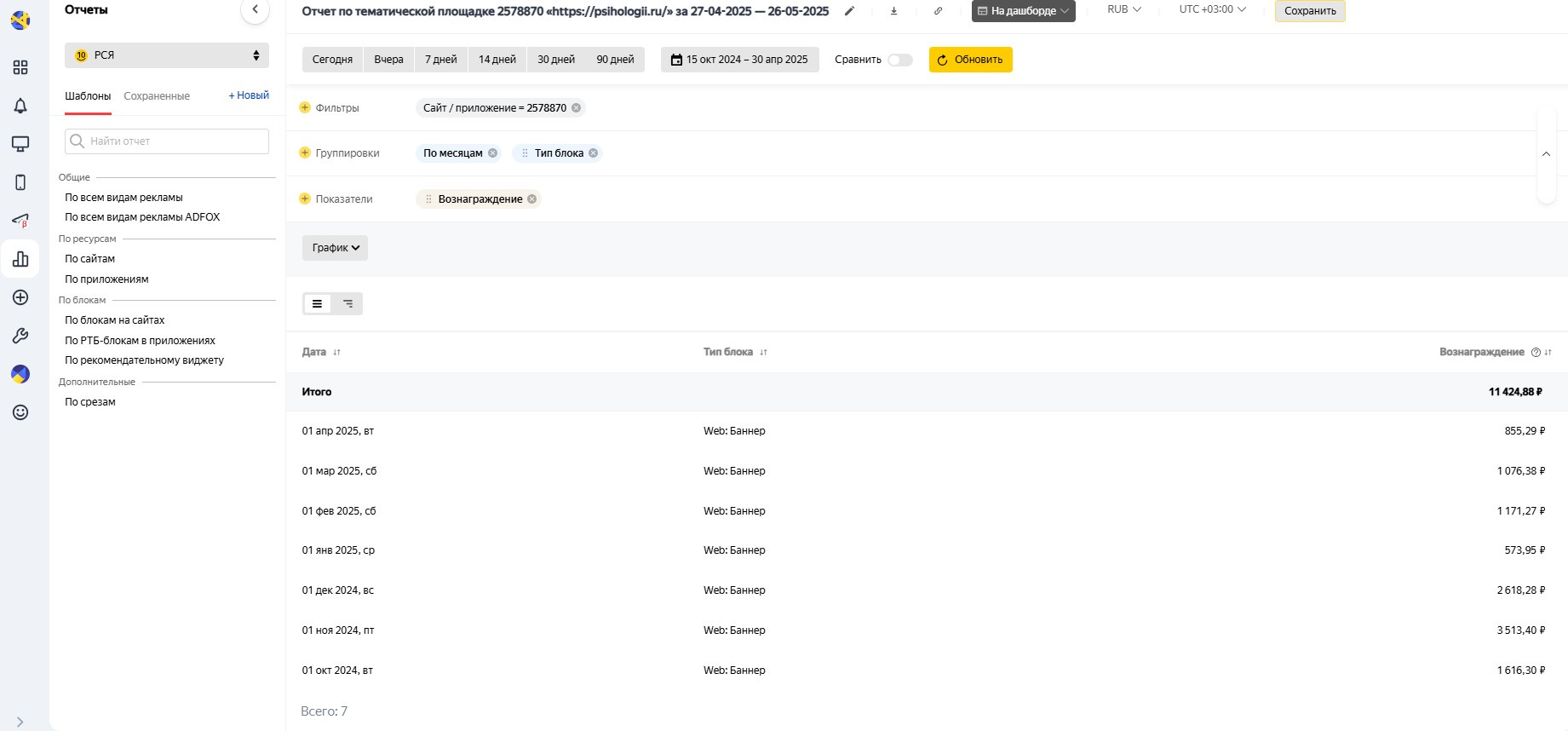1568x731 pixels.
Task: Edit the report title with pencil icon
Action: pyautogui.click(x=849, y=11)
